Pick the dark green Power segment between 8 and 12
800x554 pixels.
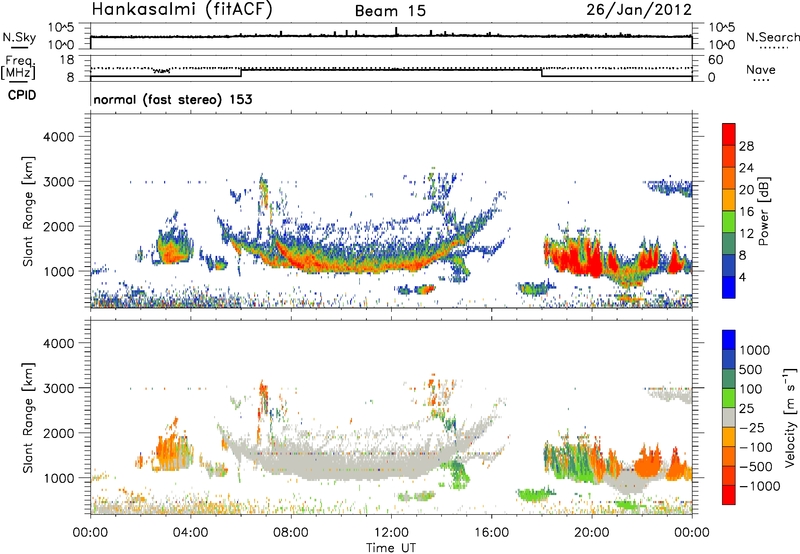click(729, 244)
